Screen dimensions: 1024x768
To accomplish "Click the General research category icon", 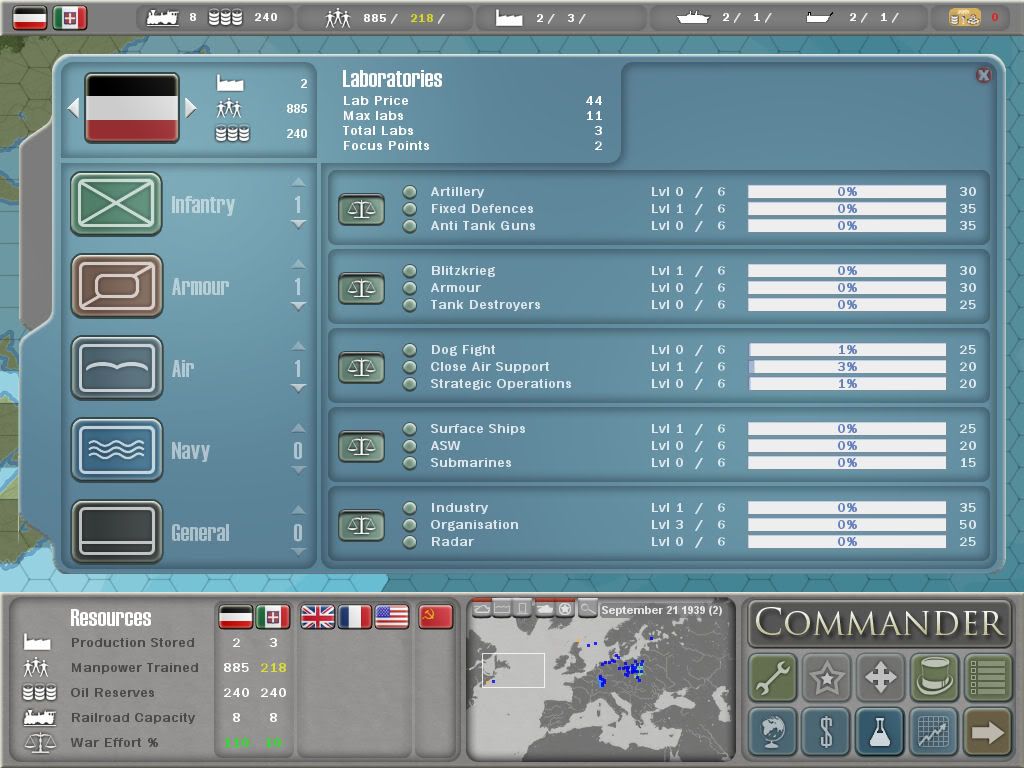I will (116, 532).
